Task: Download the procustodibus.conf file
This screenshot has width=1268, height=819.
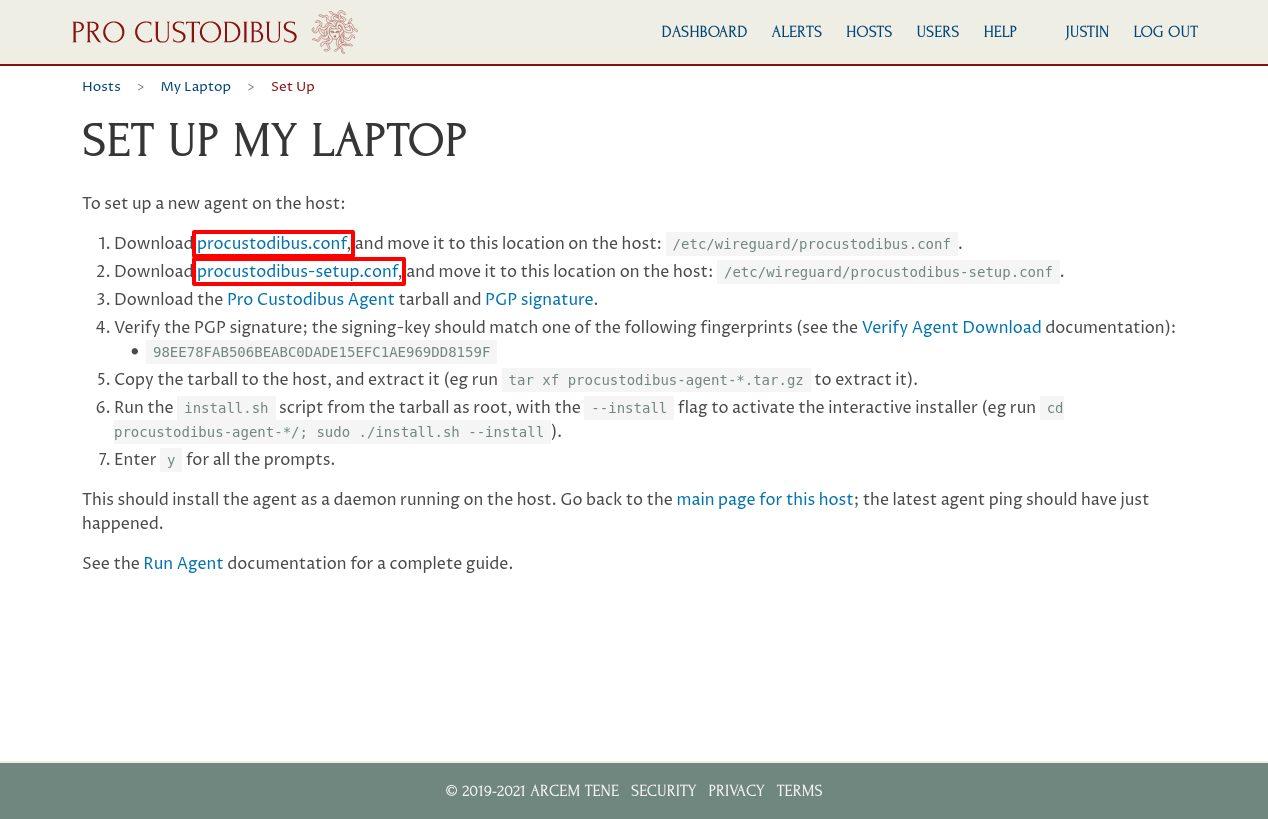Action: click(x=273, y=243)
